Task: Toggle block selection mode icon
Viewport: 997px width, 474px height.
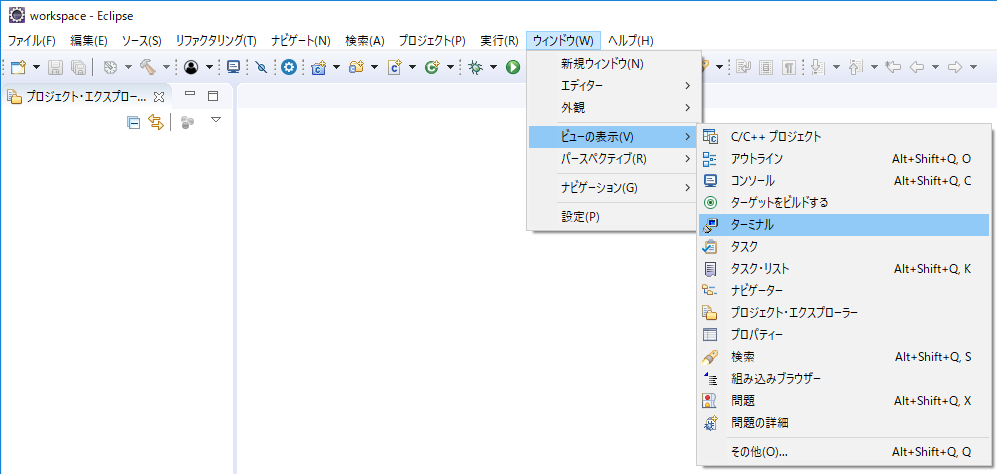Action: (x=766, y=66)
